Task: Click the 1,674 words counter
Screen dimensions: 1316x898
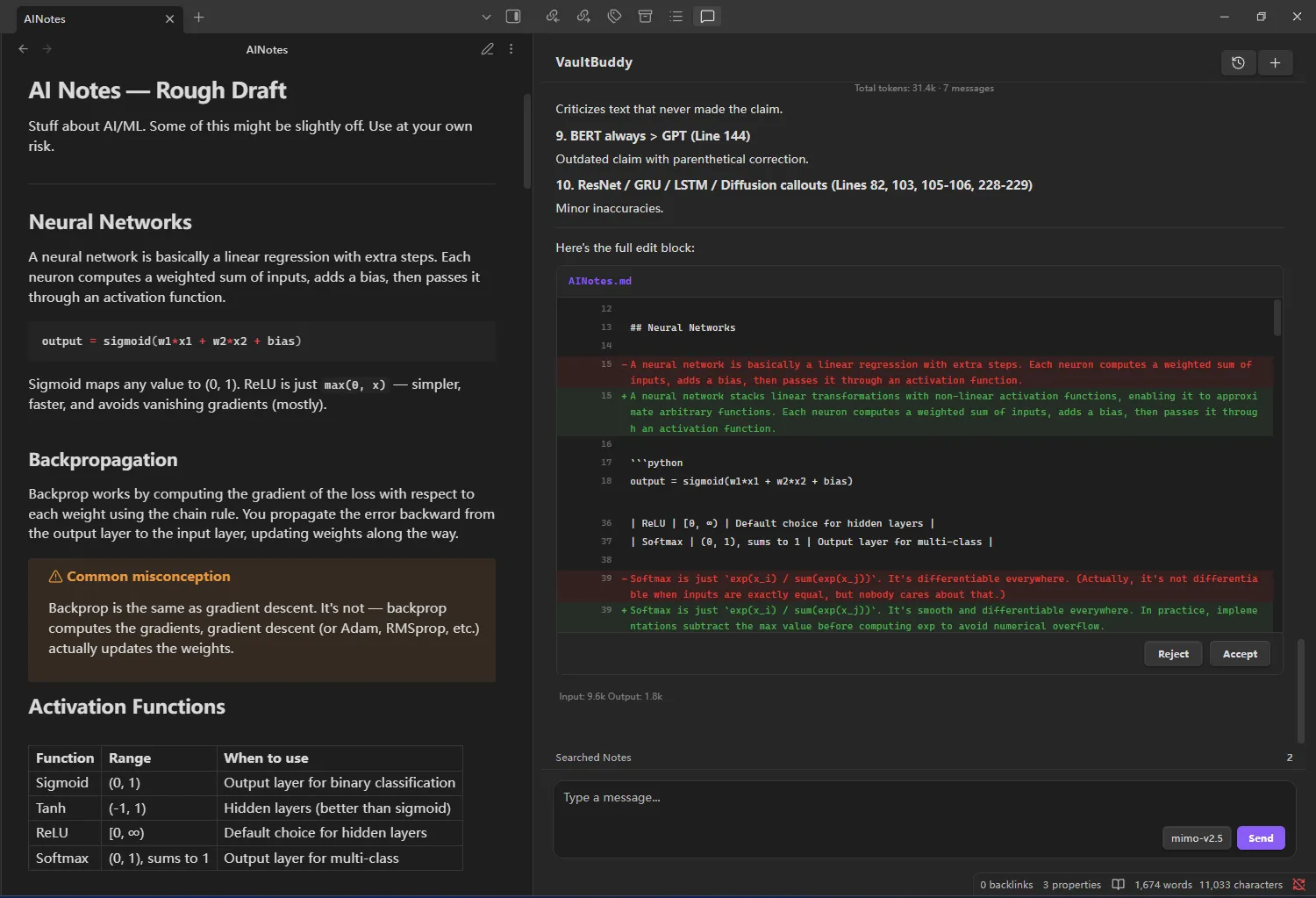Action: [x=1163, y=885]
